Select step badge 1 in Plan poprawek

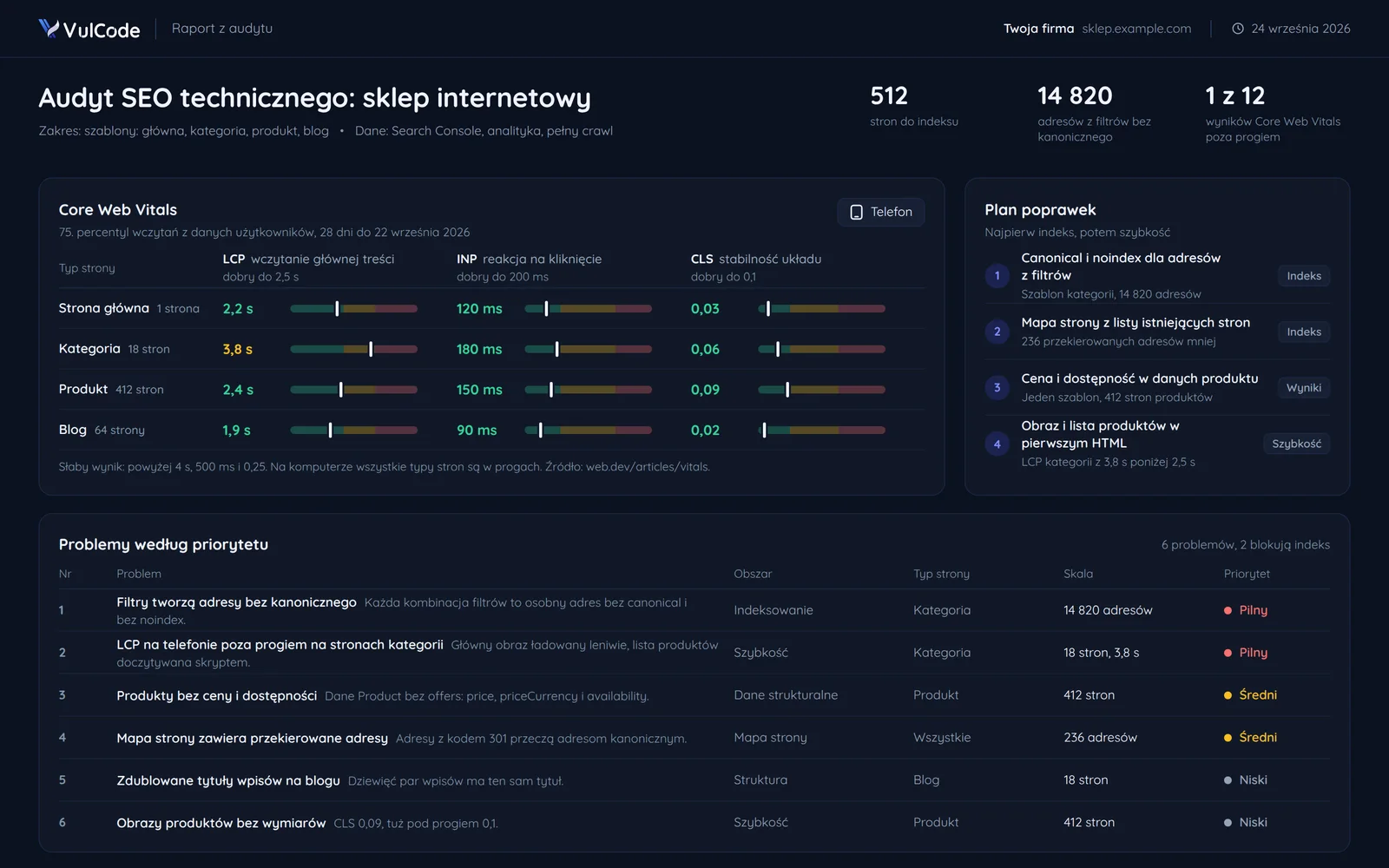(997, 276)
